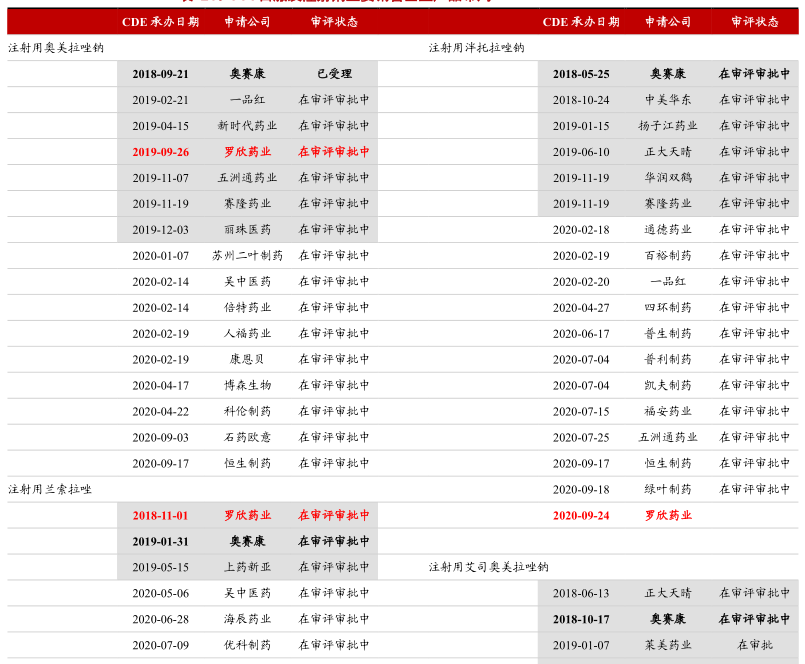Select the 石药欧意 company name
This screenshot has width=805, height=664.
click(247, 438)
